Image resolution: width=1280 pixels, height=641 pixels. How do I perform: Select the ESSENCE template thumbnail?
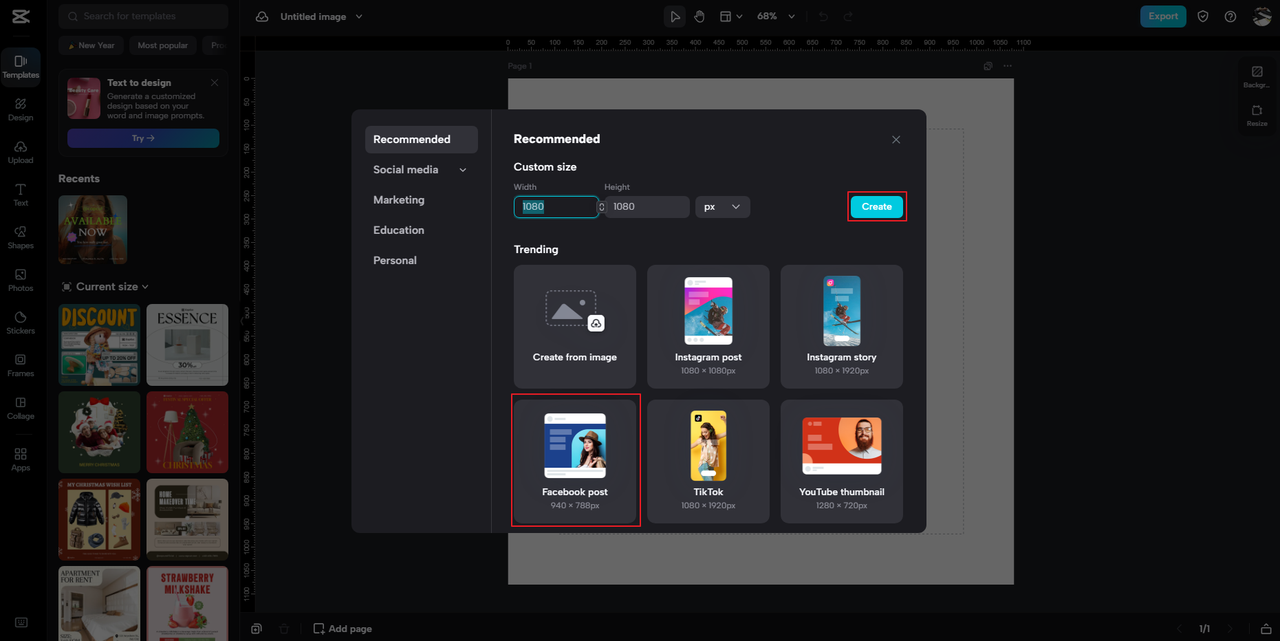(x=187, y=345)
